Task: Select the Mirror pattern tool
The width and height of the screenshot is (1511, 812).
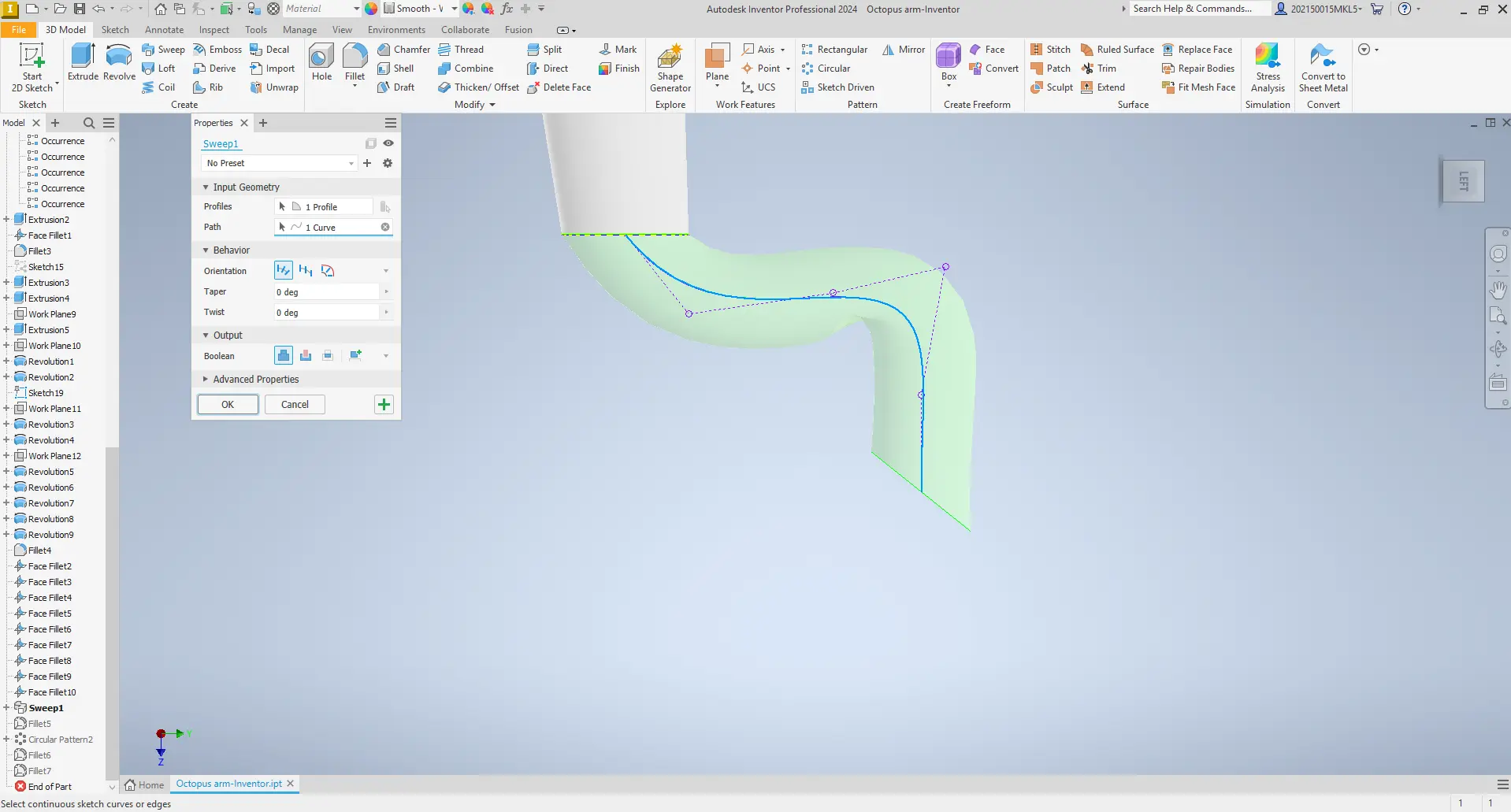Action: [903, 49]
